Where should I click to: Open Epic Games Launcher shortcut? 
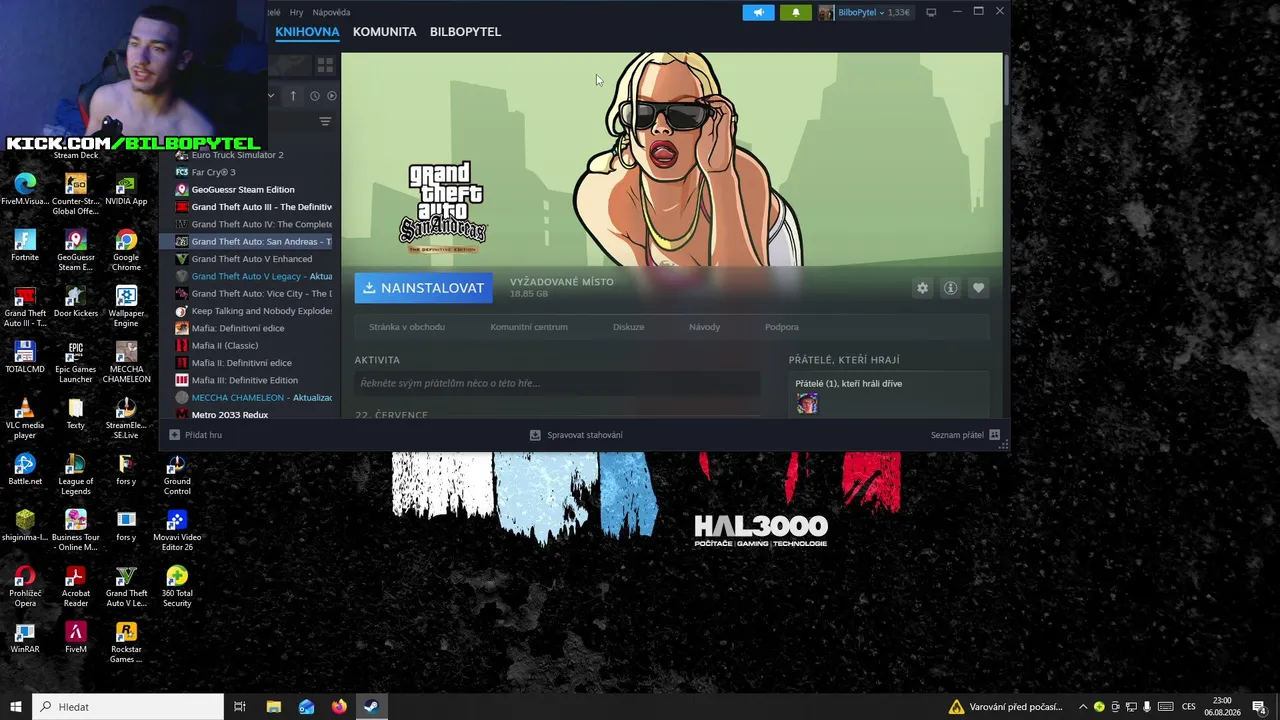tap(75, 363)
